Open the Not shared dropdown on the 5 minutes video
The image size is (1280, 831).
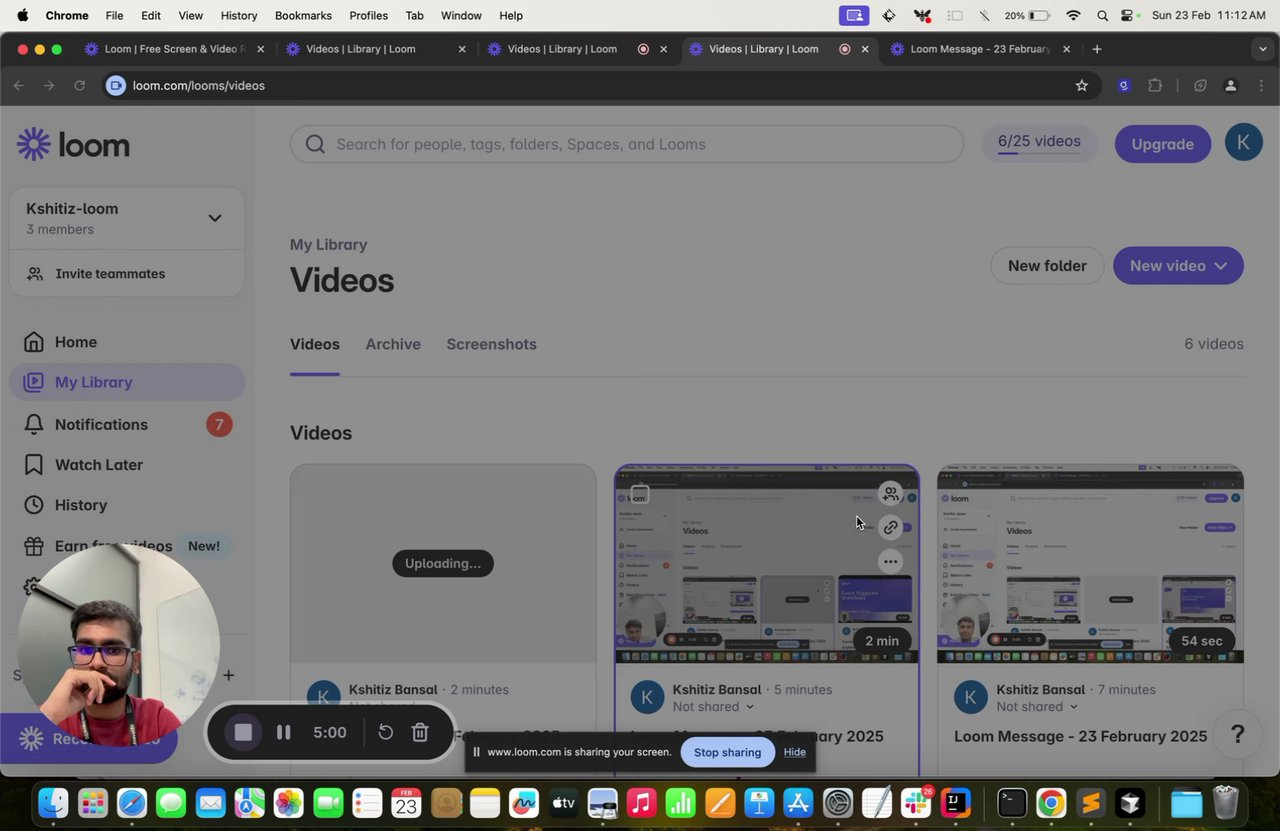click(713, 707)
